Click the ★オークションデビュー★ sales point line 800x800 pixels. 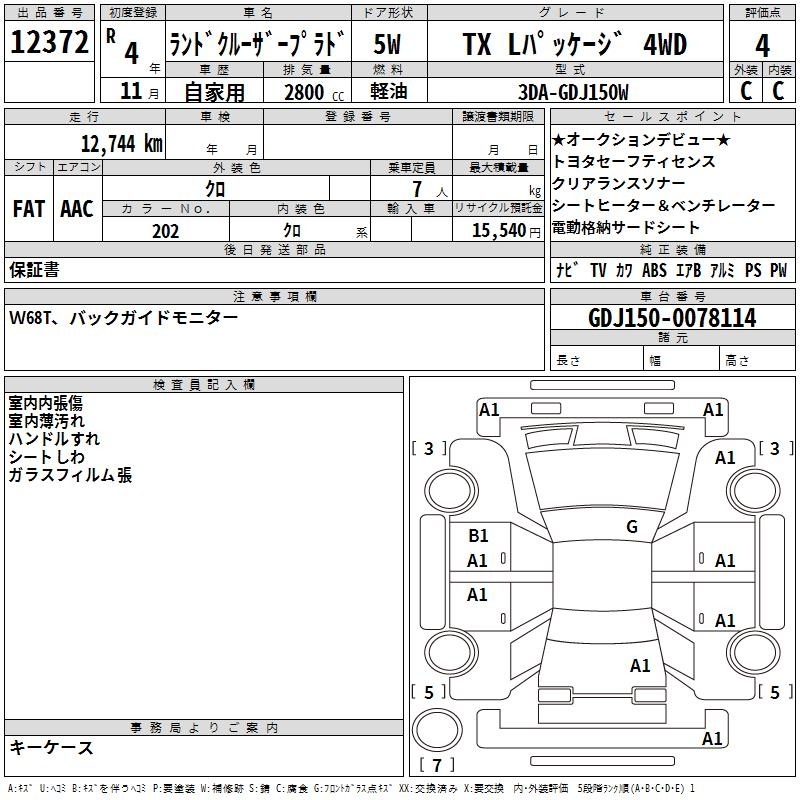pyautogui.click(x=641, y=140)
